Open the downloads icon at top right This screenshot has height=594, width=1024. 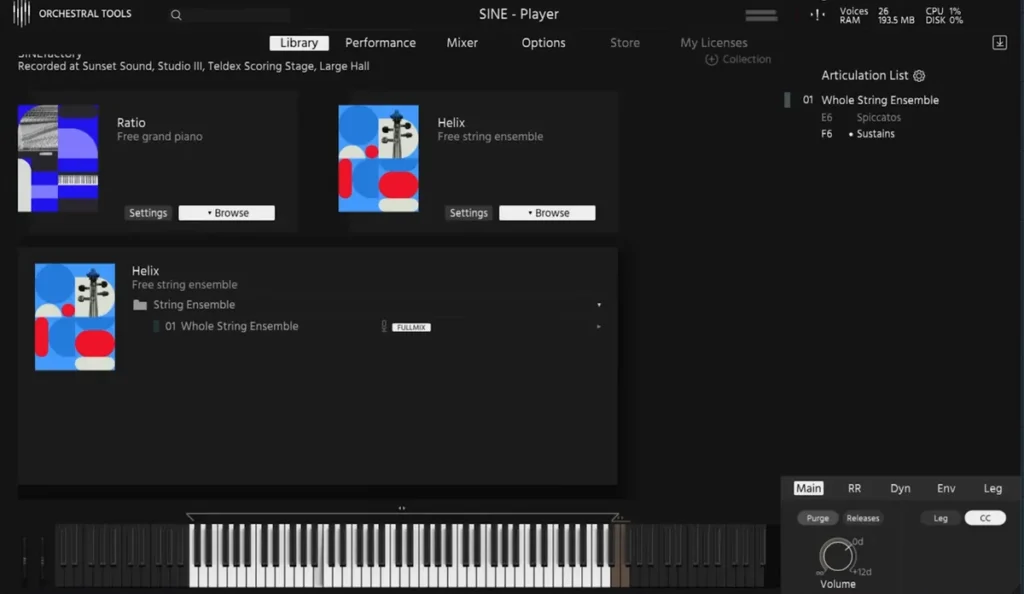tap(999, 42)
